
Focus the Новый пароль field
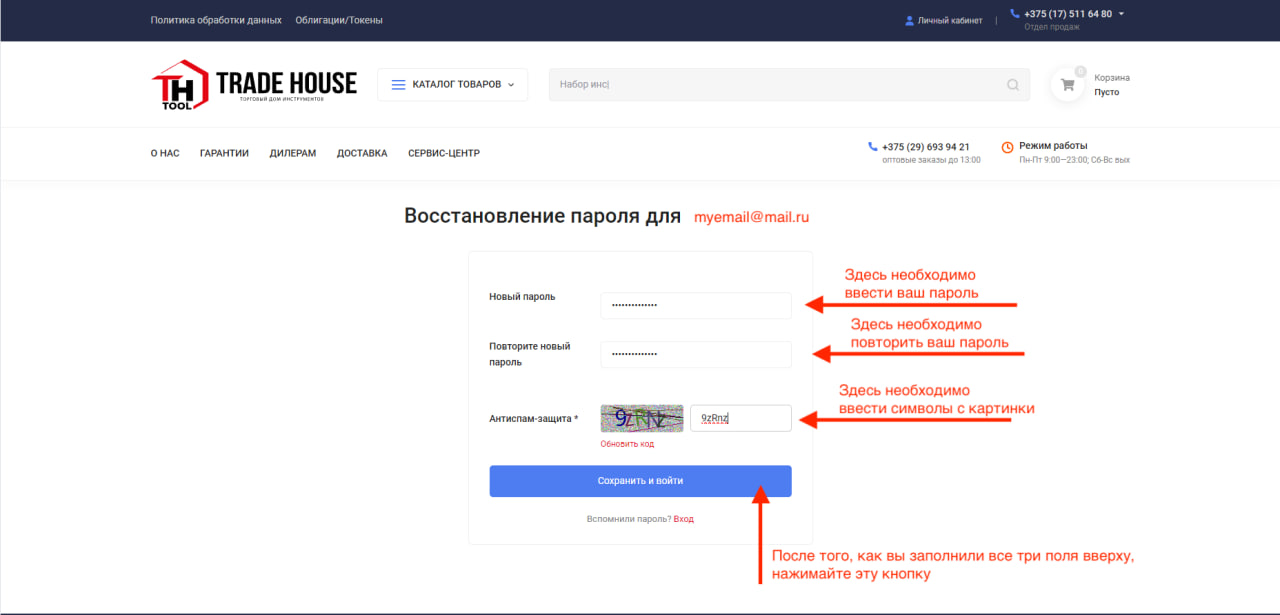pyautogui.click(x=695, y=305)
